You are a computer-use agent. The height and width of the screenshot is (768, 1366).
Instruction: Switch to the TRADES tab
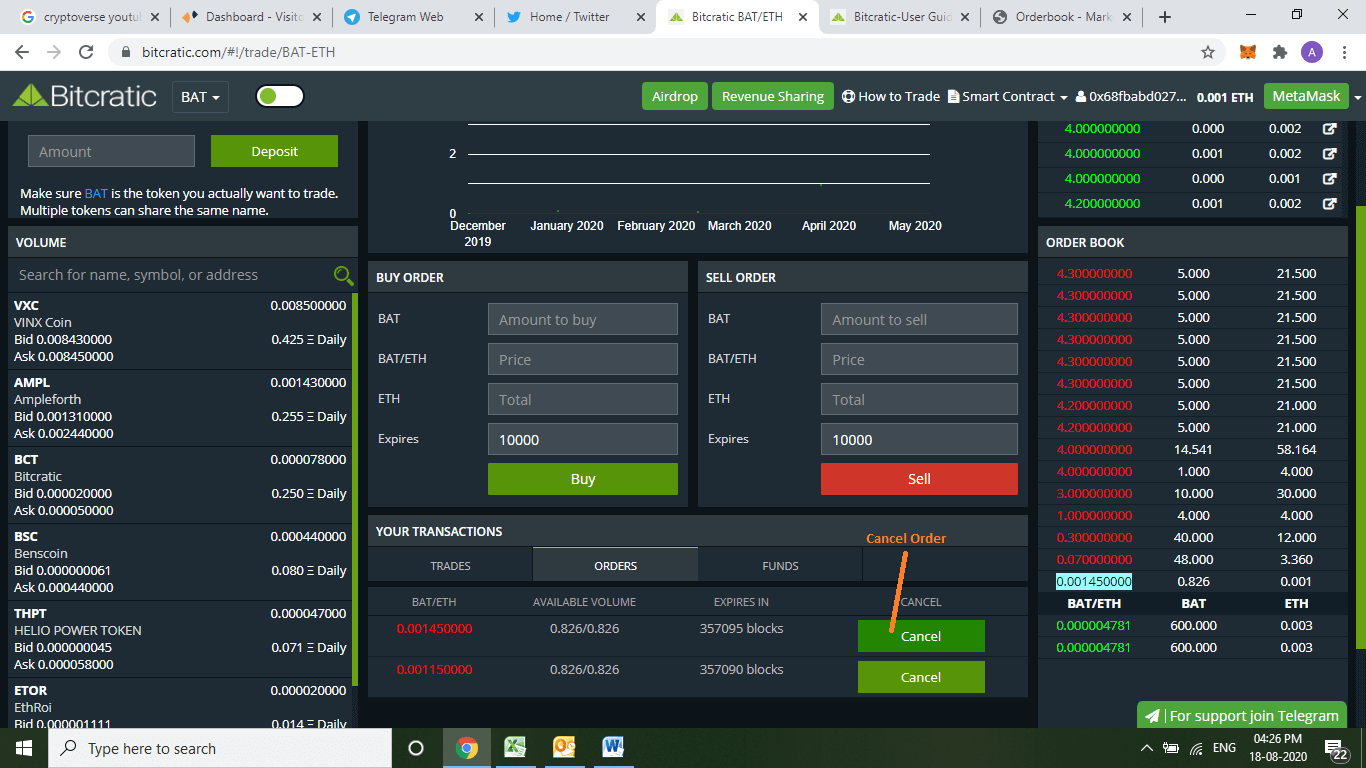(x=450, y=565)
